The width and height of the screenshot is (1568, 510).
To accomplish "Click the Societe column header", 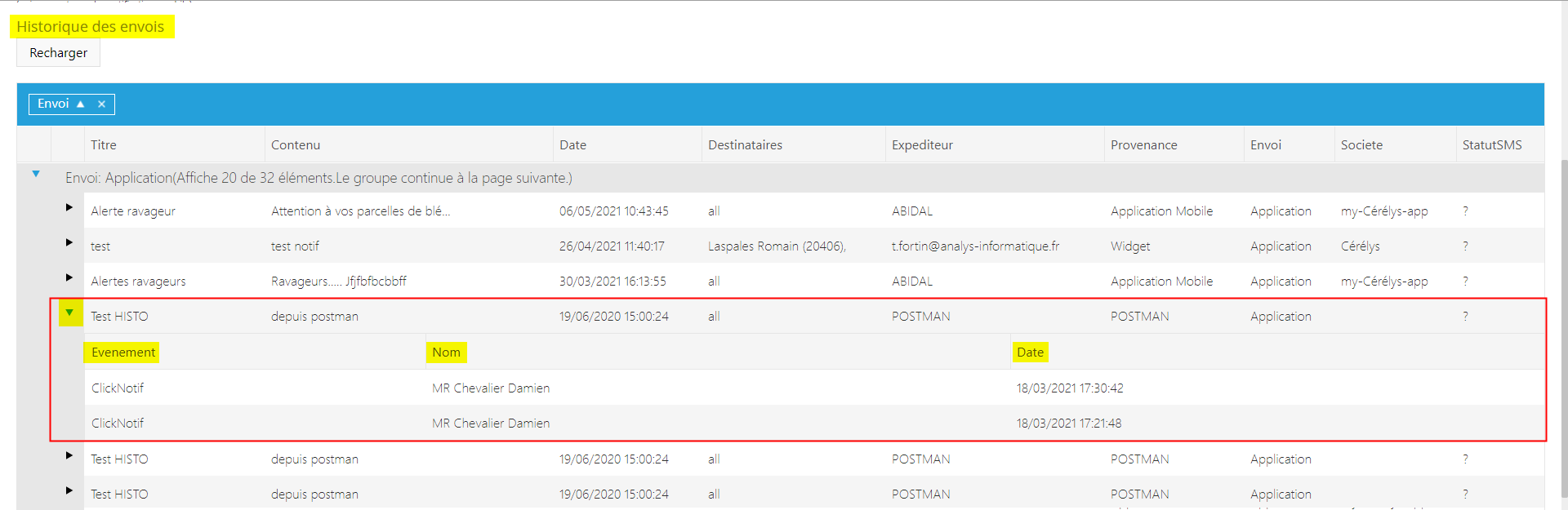I will pos(1361,145).
